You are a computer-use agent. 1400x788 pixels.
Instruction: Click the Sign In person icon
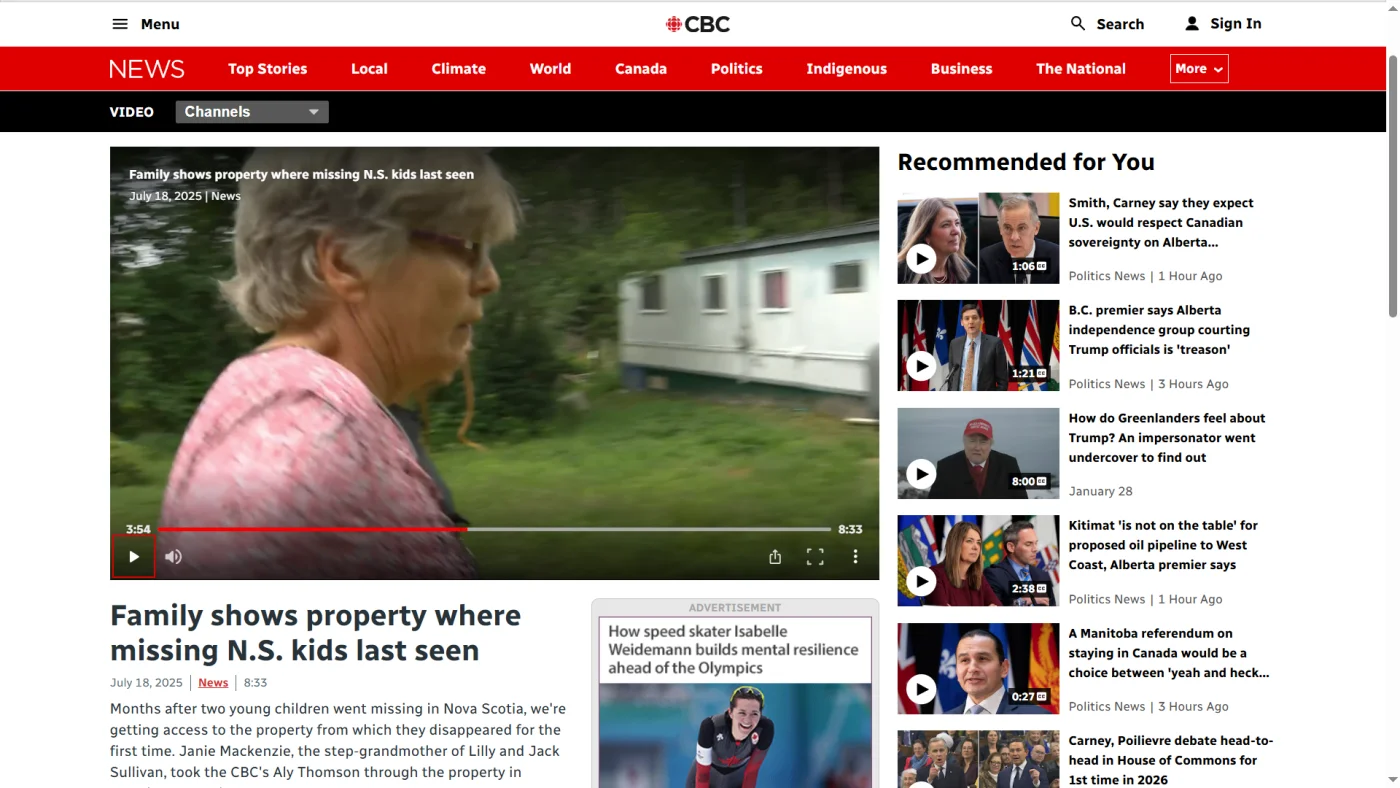[x=1192, y=23]
